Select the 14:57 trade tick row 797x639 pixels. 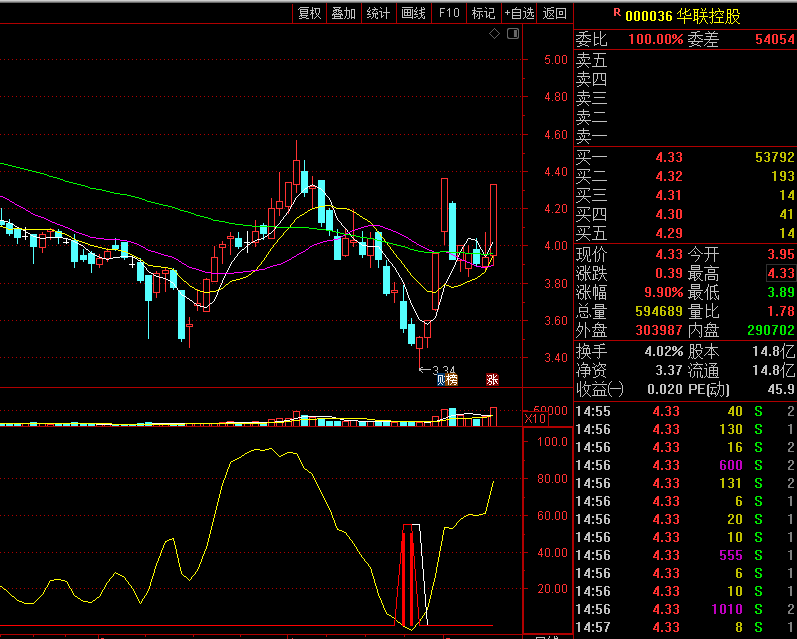(x=685, y=627)
